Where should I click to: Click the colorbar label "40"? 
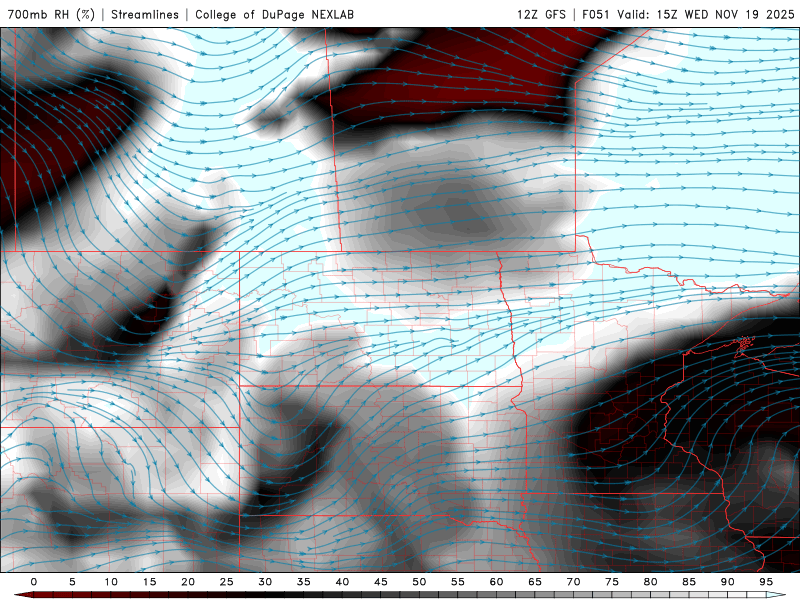coord(342,582)
